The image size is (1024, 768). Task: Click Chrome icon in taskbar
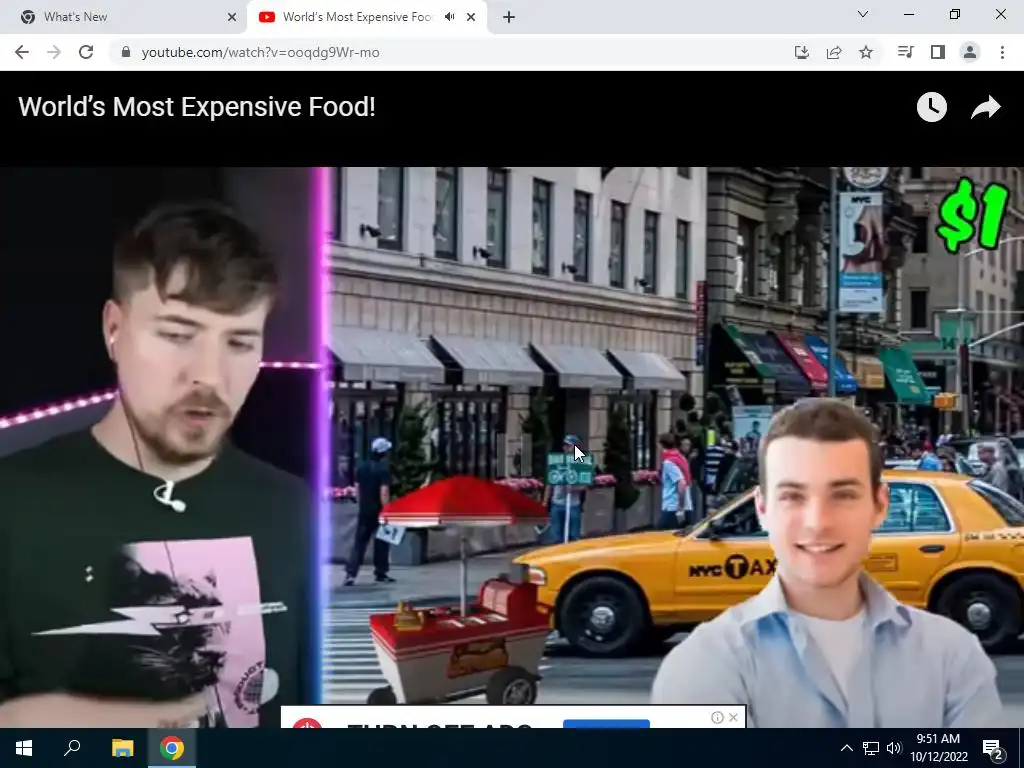171,748
